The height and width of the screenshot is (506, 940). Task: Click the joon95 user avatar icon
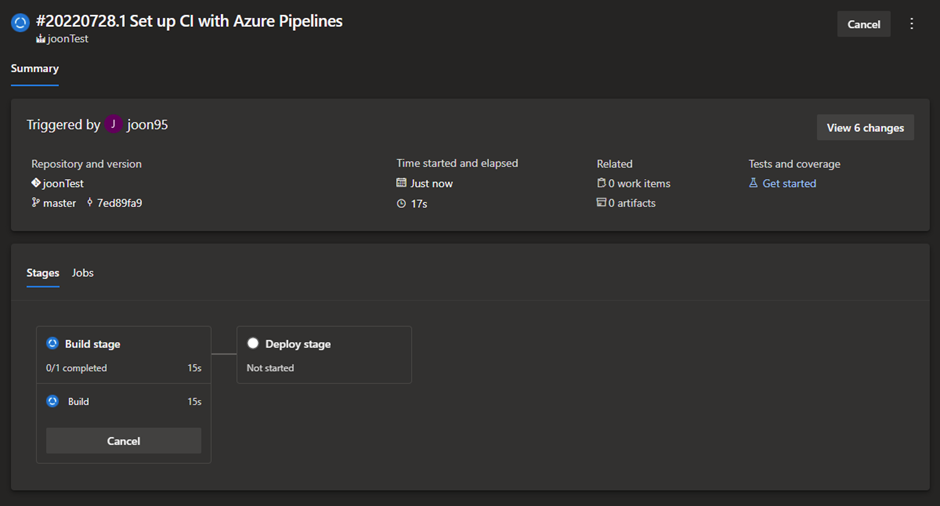click(x=113, y=125)
